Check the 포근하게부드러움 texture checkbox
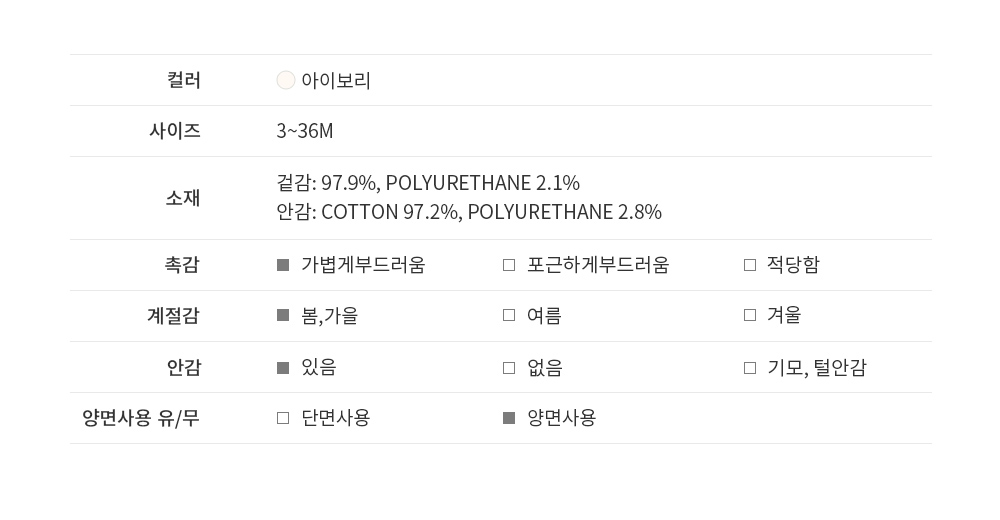Screen dimensions: 1000x520 [509, 265]
